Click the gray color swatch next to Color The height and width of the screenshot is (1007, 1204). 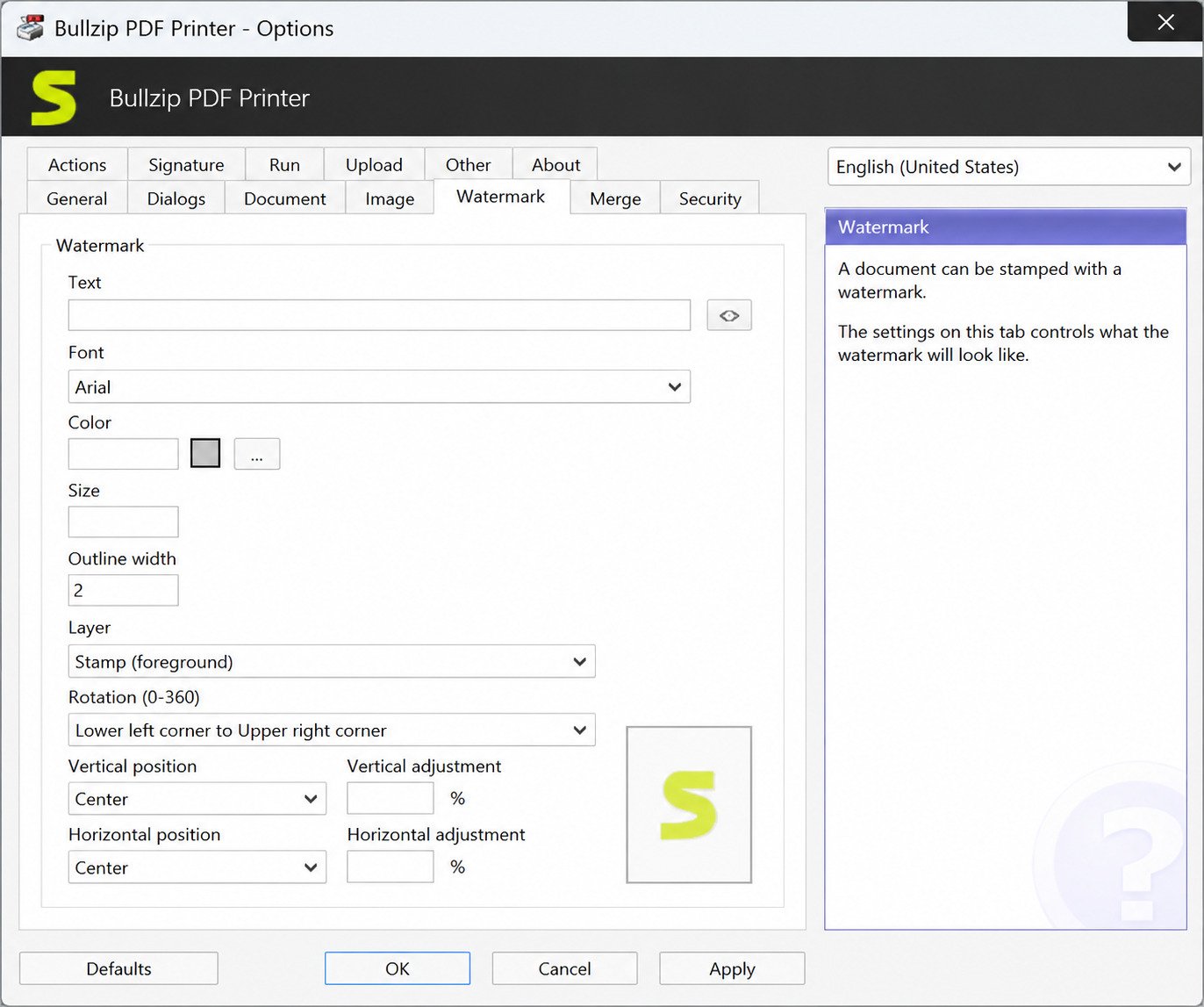coord(205,453)
